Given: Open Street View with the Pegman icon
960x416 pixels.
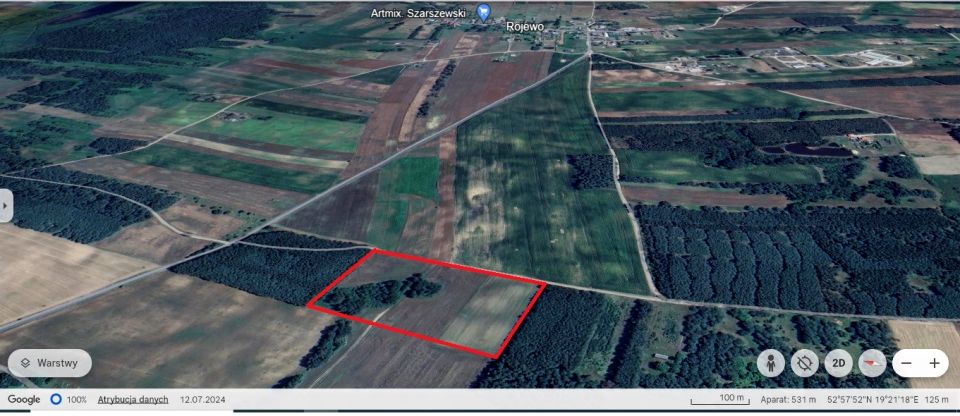Looking at the screenshot, I should 771,363.
